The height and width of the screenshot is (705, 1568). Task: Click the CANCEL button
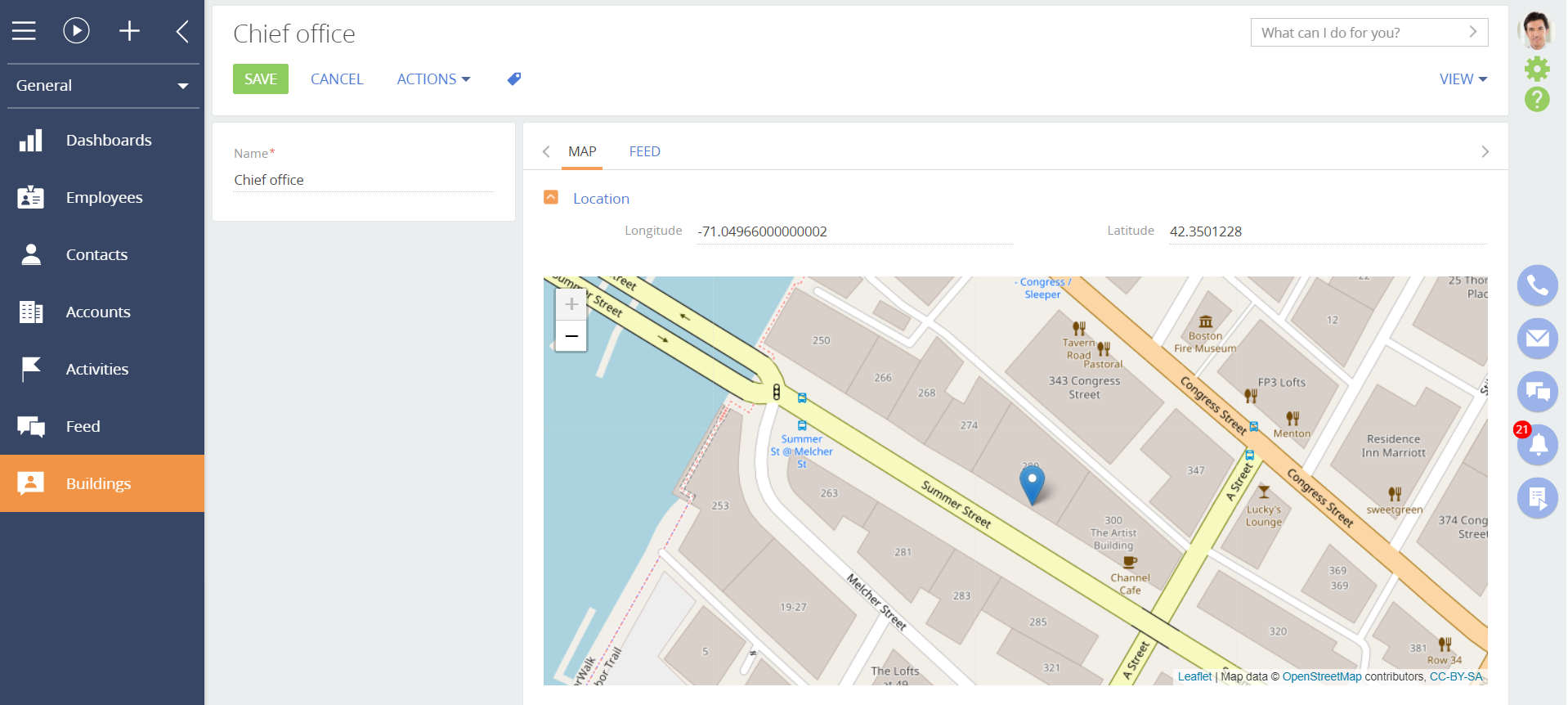[337, 79]
